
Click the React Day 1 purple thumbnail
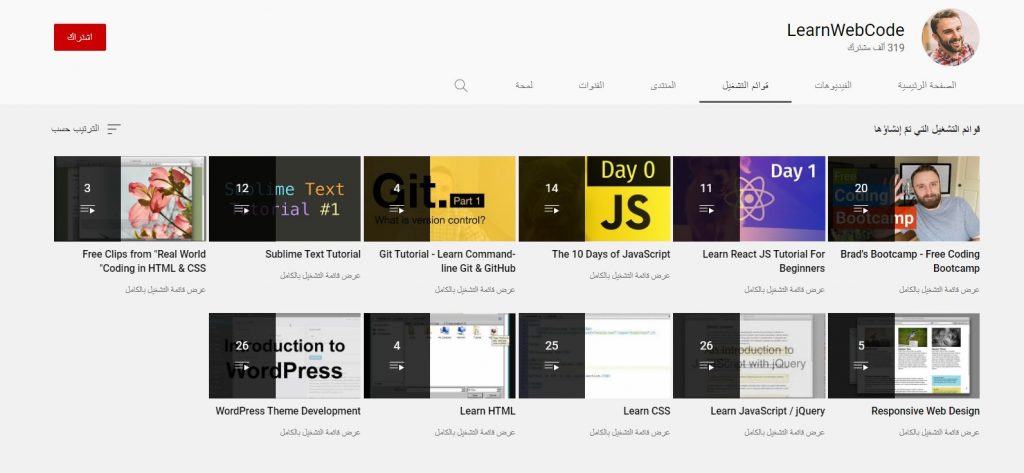749,199
